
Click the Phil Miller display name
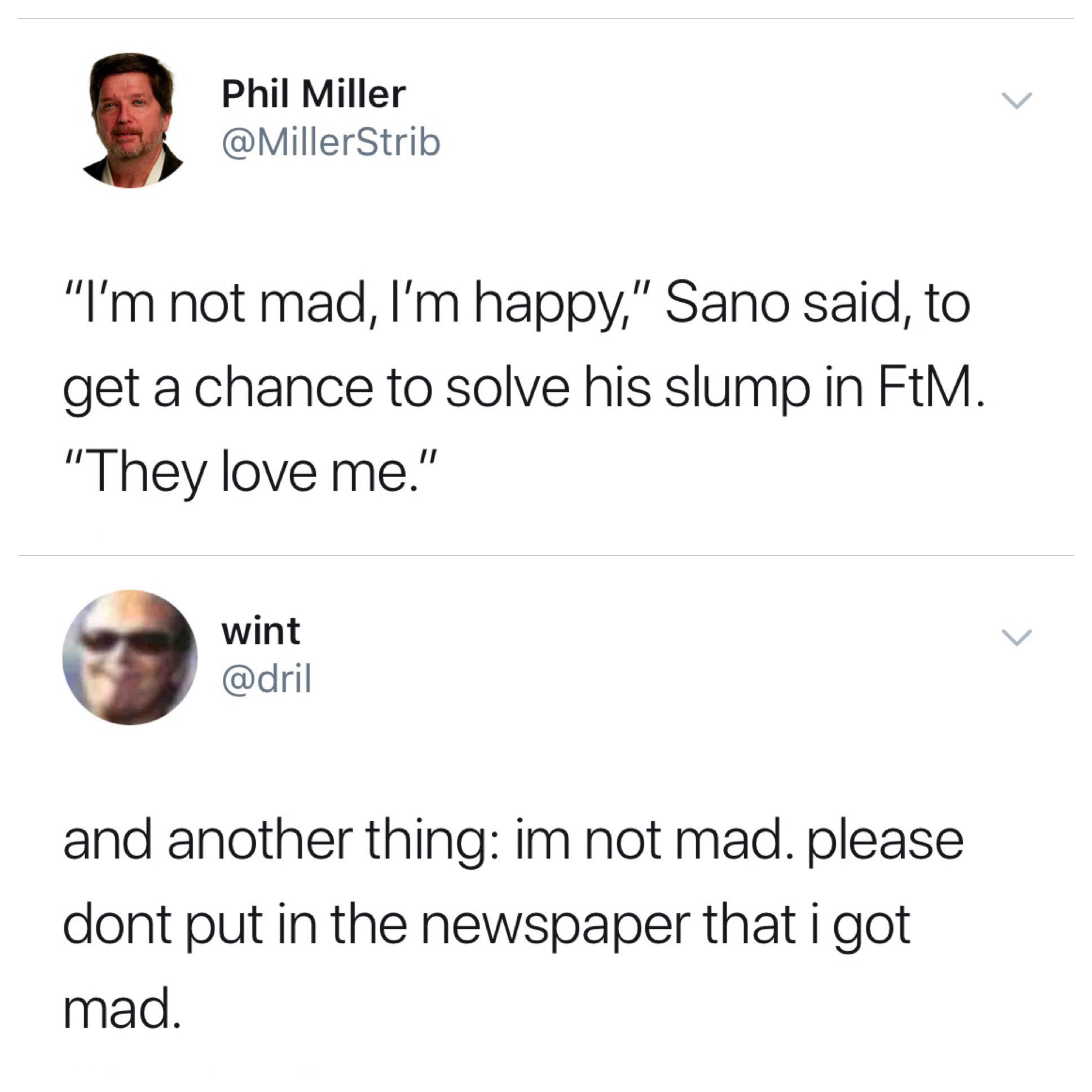314,94
